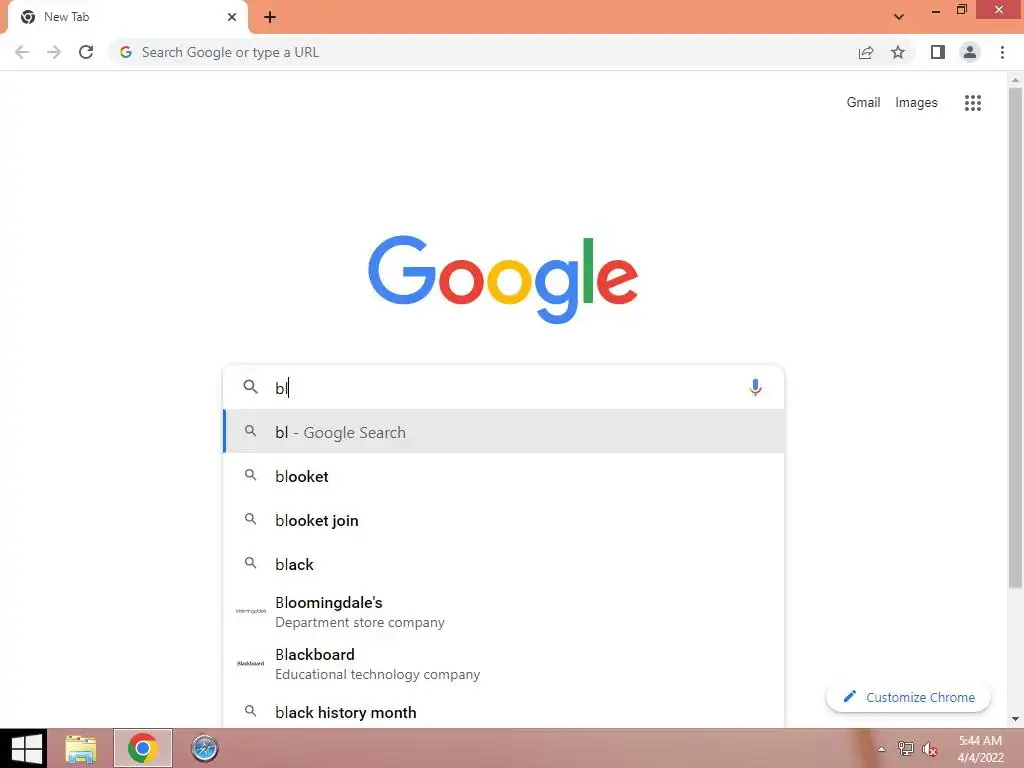Image resolution: width=1024 pixels, height=768 pixels.
Task: Open Chrome's three-dot menu
Action: tap(1002, 52)
